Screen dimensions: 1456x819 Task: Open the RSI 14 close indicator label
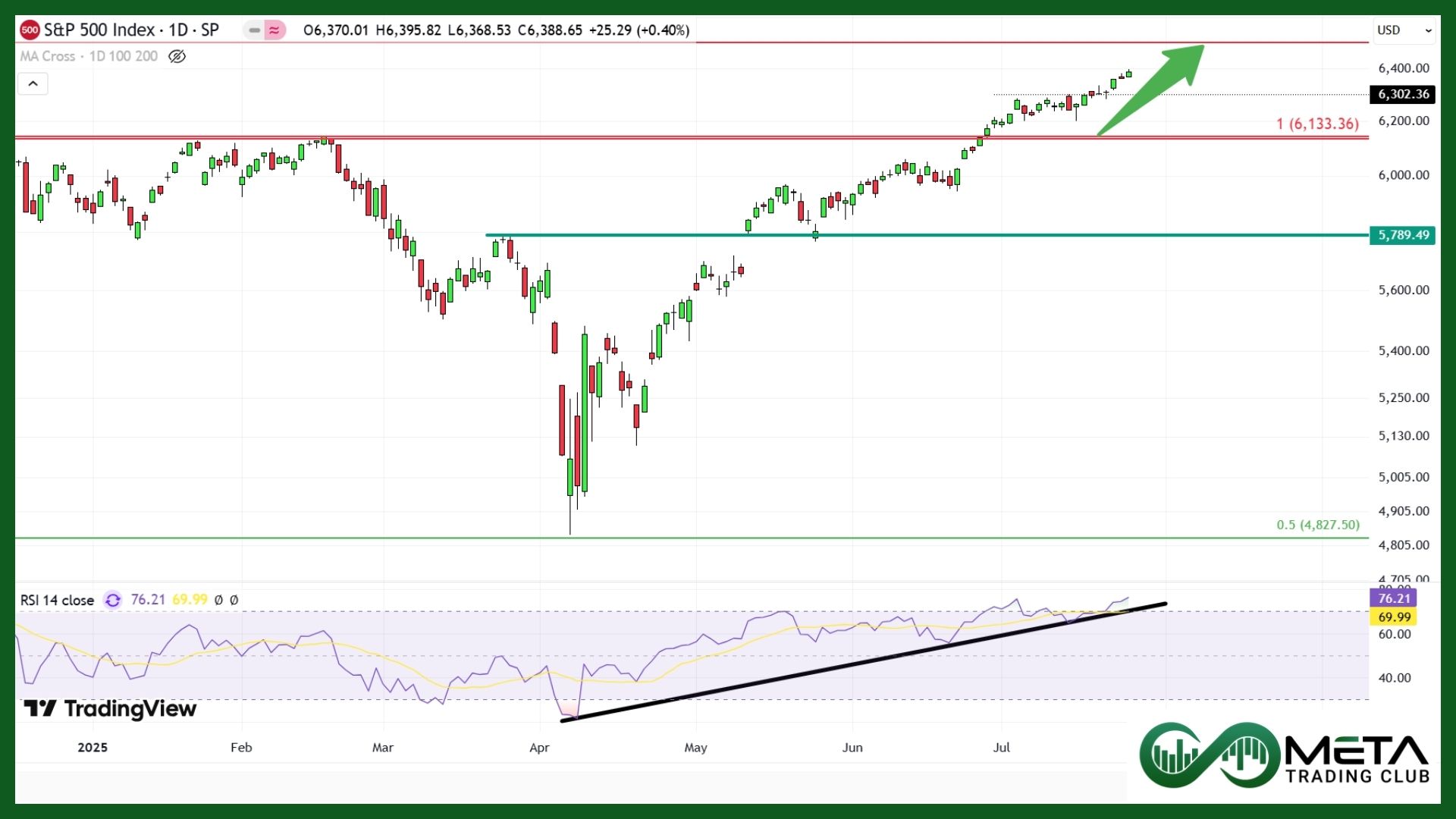pyautogui.click(x=57, y=600)
